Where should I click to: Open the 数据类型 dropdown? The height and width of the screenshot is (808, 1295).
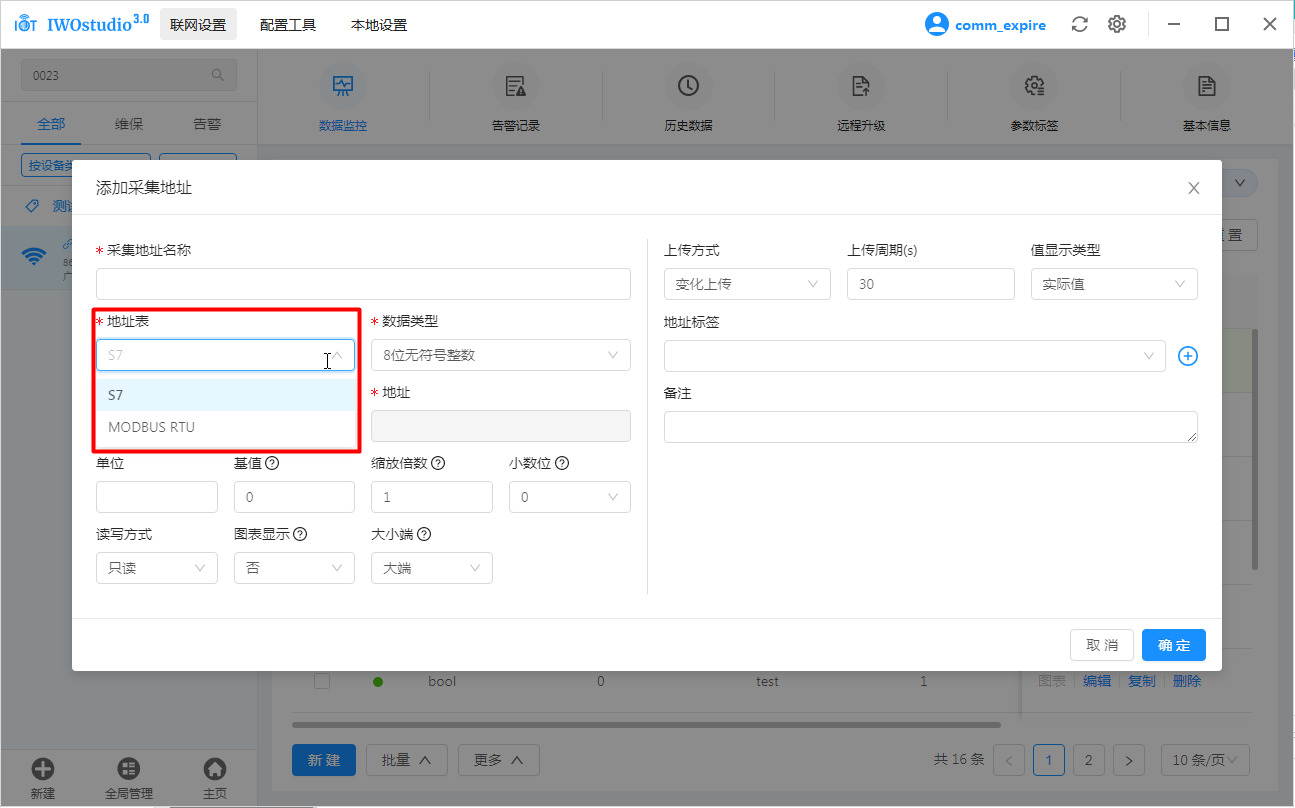(x=500, y=355)
